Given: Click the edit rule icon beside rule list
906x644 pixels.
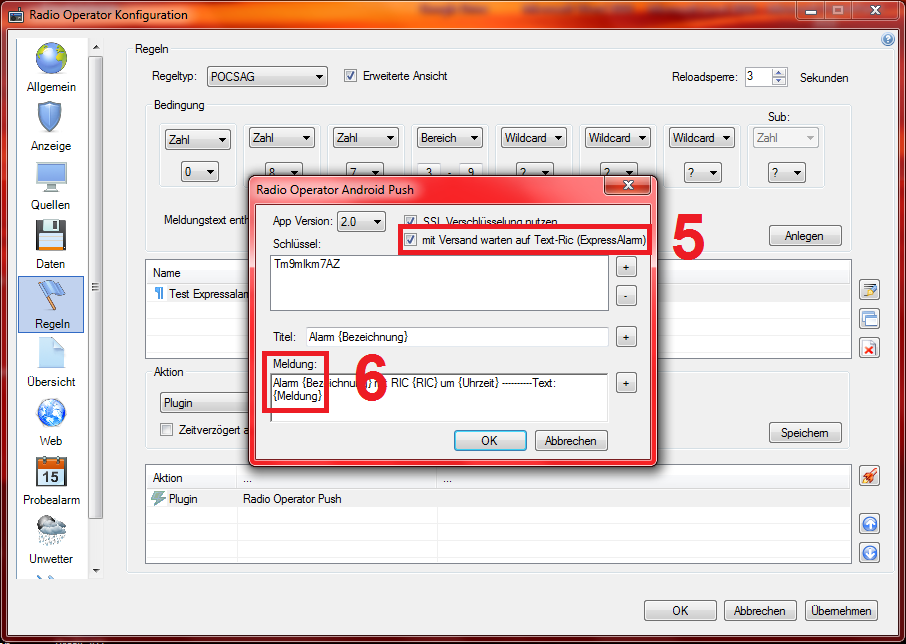Looking at the screenshot, I should click(870, 289).
